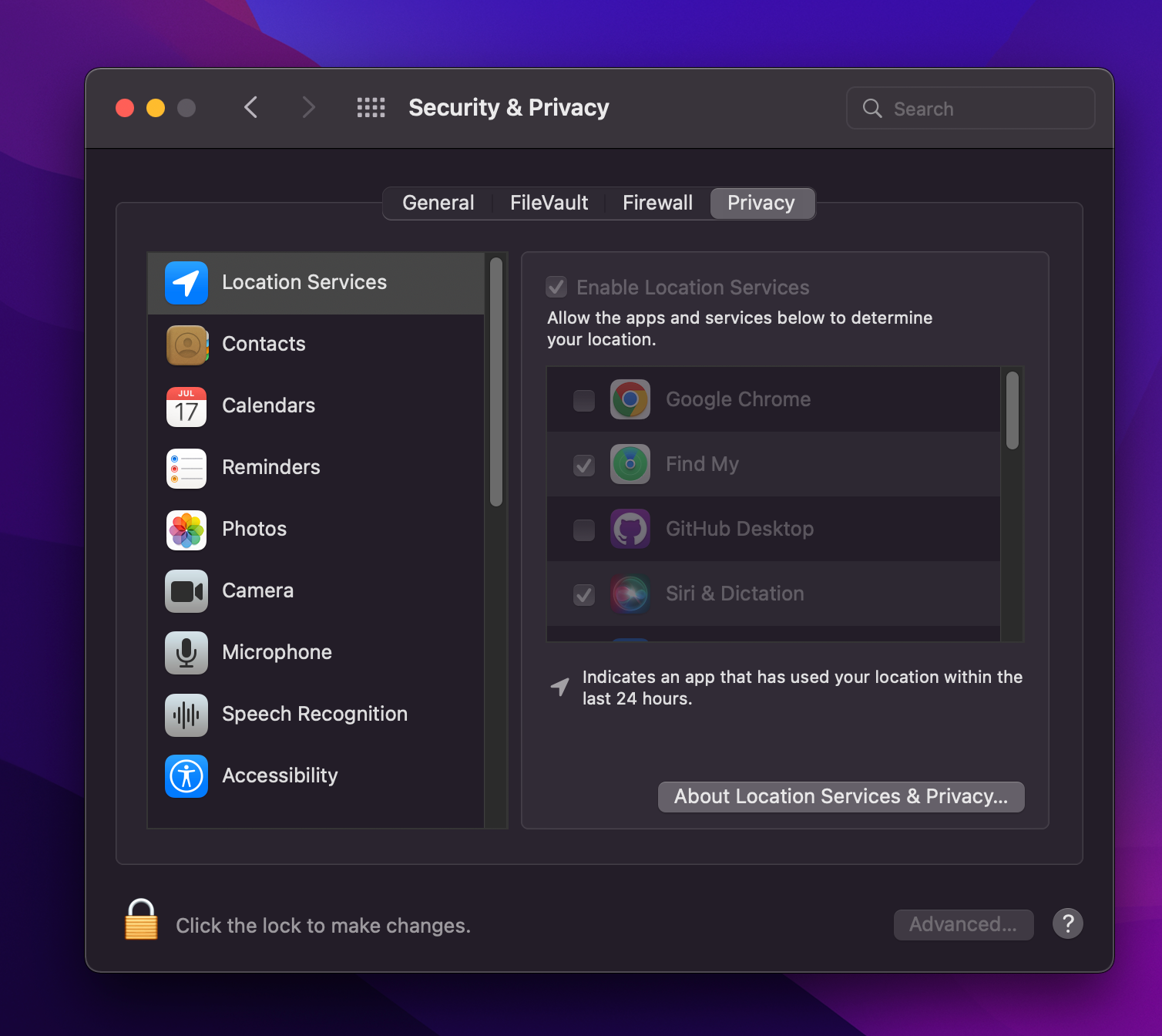The image size is (1162, 1036).
Task: Check the Google Chrome location checkbox
Action: coord(584,400)
